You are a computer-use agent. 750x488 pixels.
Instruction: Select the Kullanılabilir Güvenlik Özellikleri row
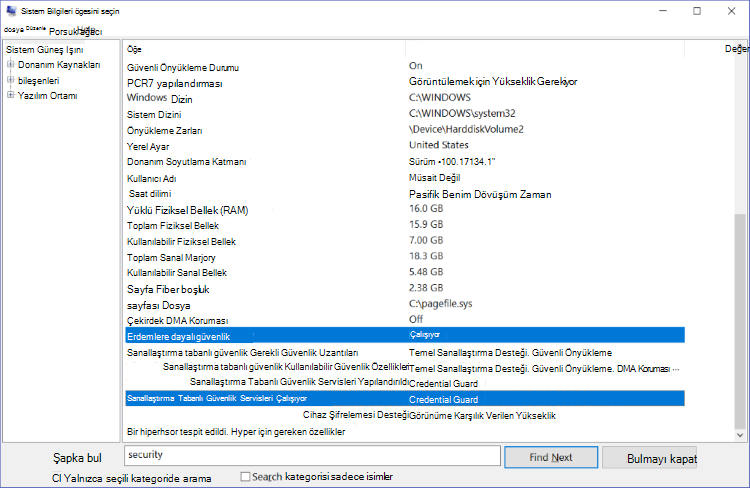[x=405, y=367]
